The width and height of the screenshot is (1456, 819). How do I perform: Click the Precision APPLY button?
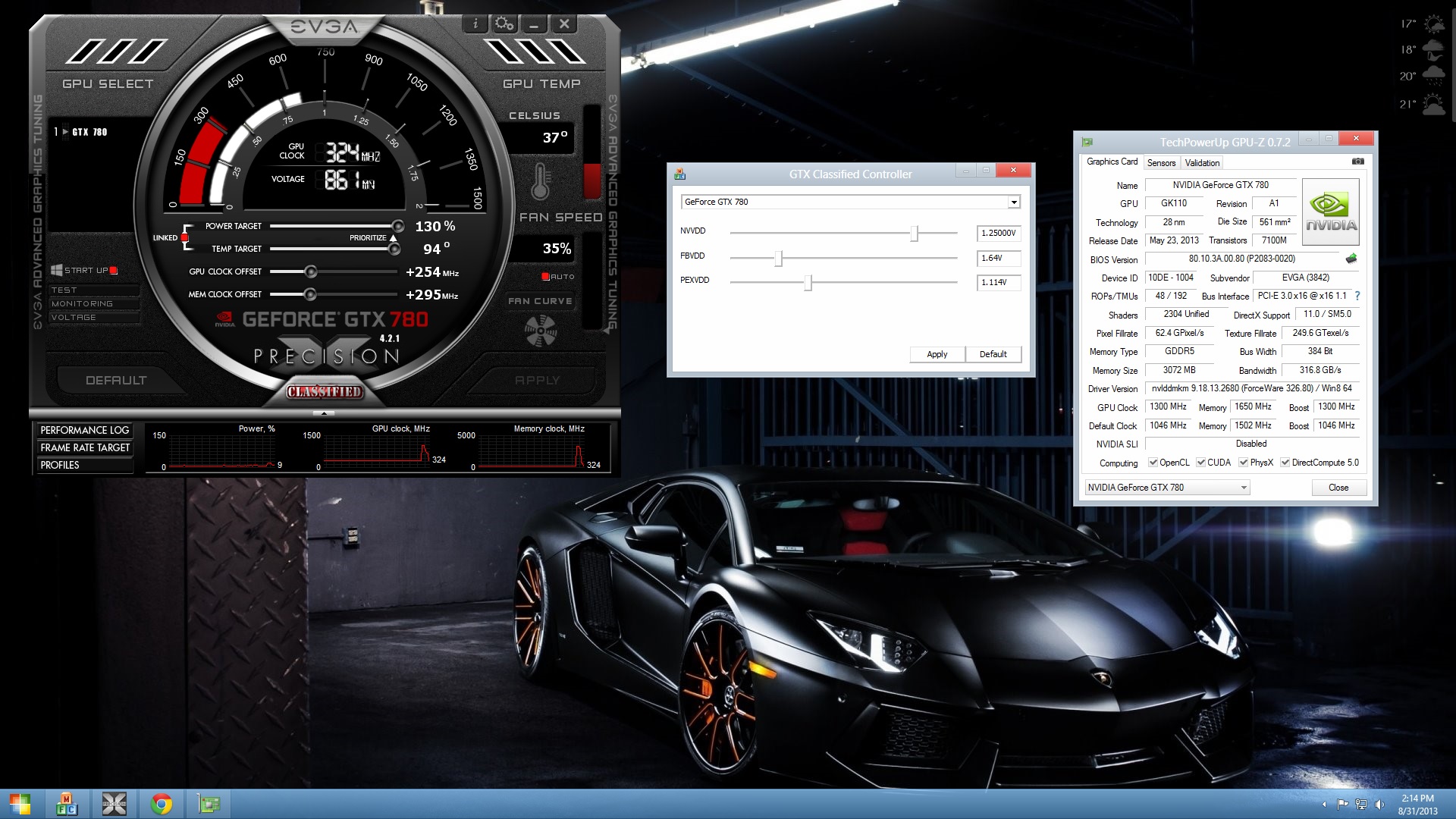[x=538, y=380]
